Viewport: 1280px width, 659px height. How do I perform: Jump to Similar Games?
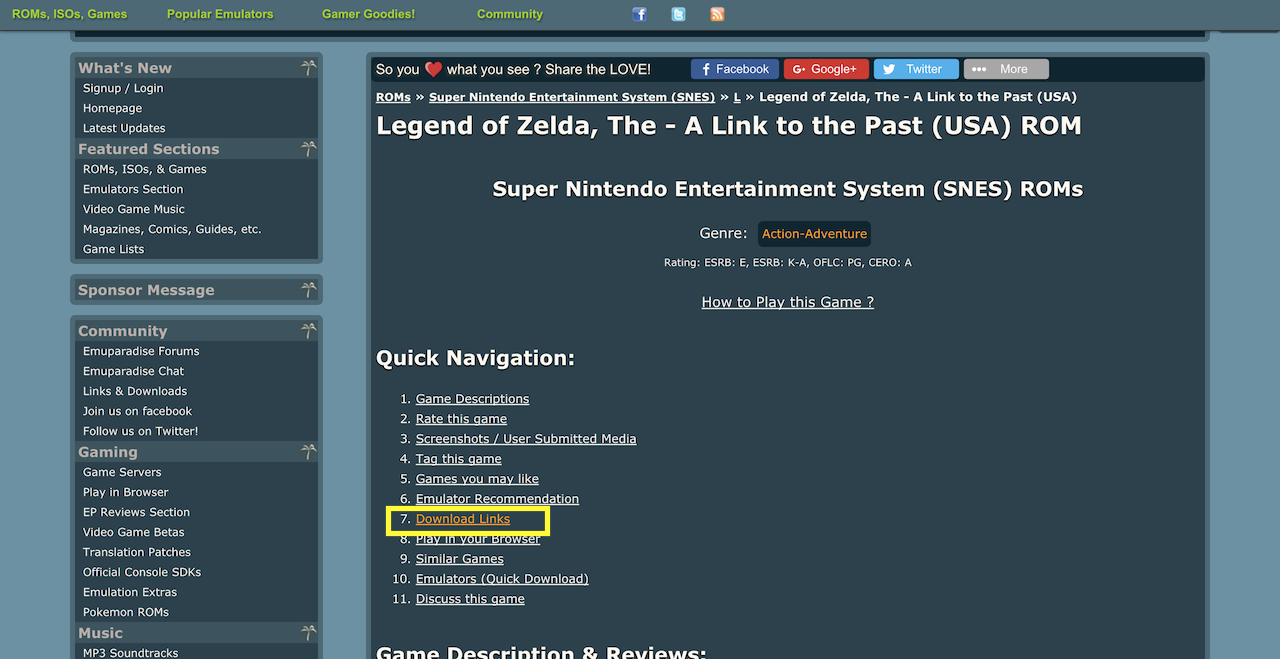[x=460, y=559]
